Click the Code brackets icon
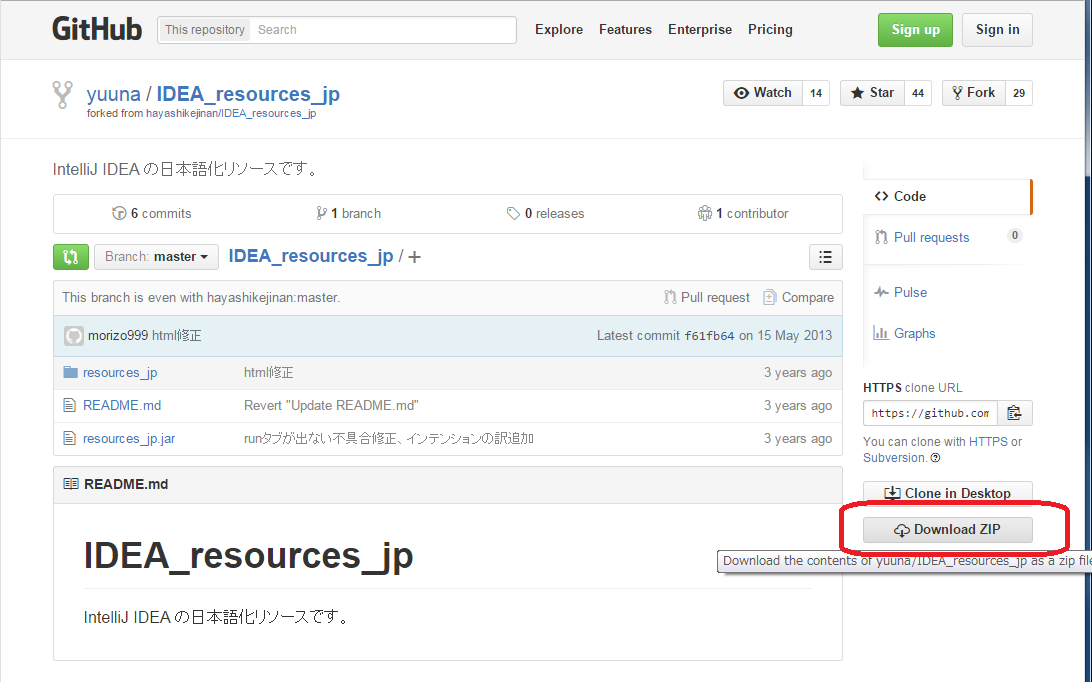Image resolution: width=1092 pixels, height=682 pixels. coord(881,196)
